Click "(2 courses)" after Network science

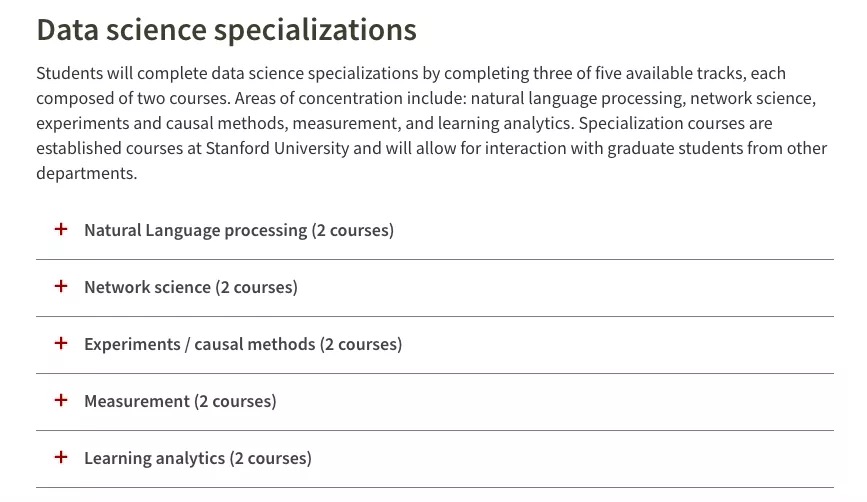(257, 287)
